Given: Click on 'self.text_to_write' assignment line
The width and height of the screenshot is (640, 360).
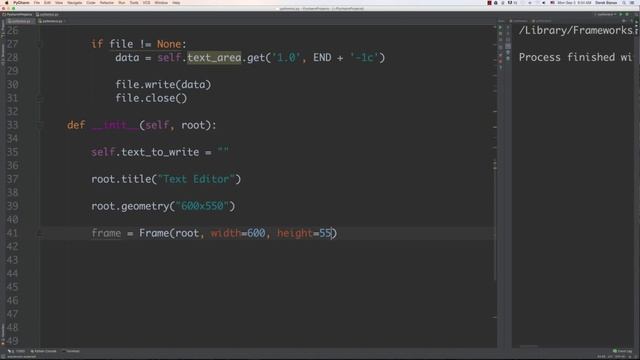Looking at the screenshot, I should tap(160, 152).
